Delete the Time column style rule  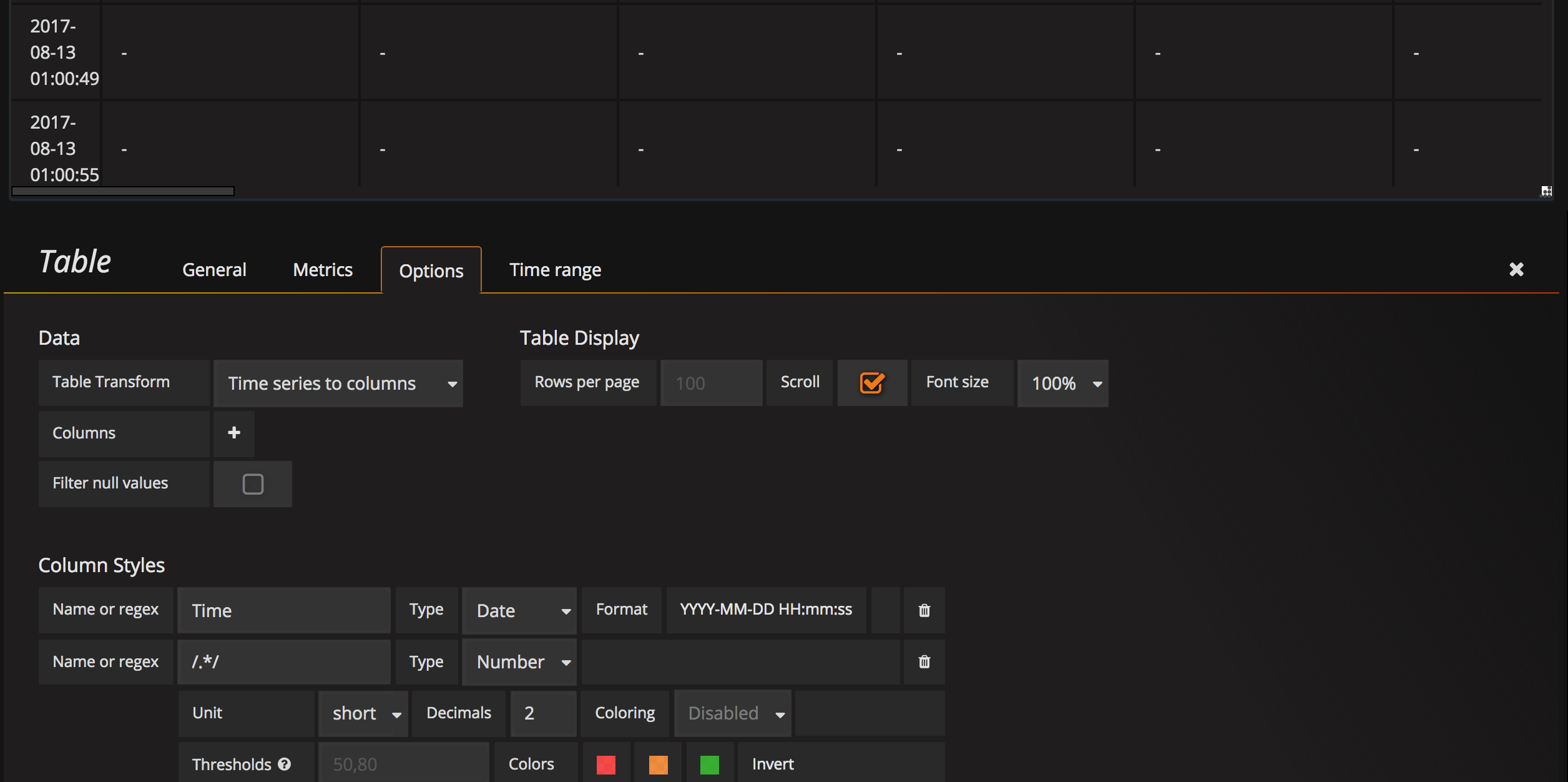[924, 610]
